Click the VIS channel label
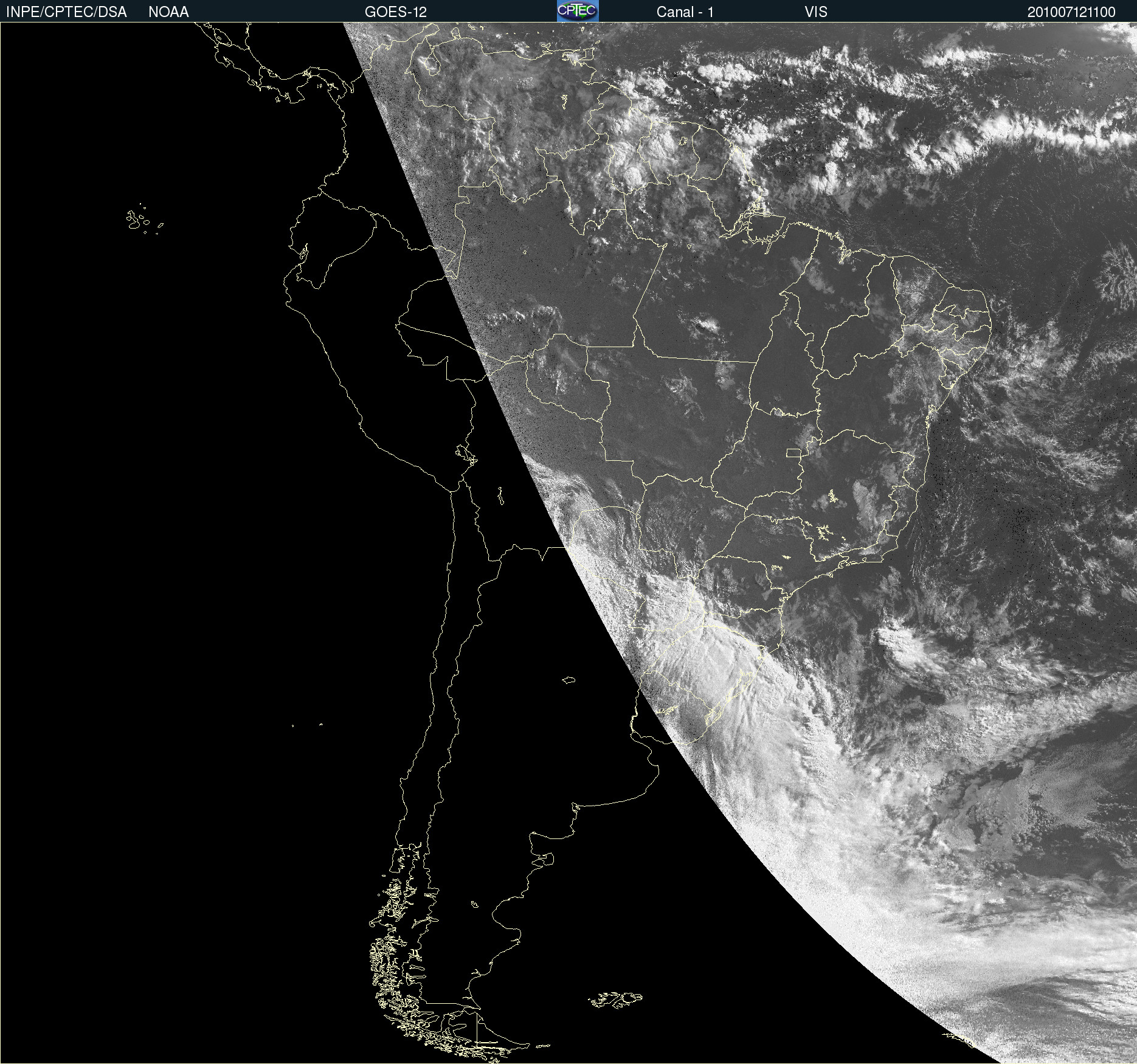Viewport: 1137px width, 1064px height. coord(816,12)
